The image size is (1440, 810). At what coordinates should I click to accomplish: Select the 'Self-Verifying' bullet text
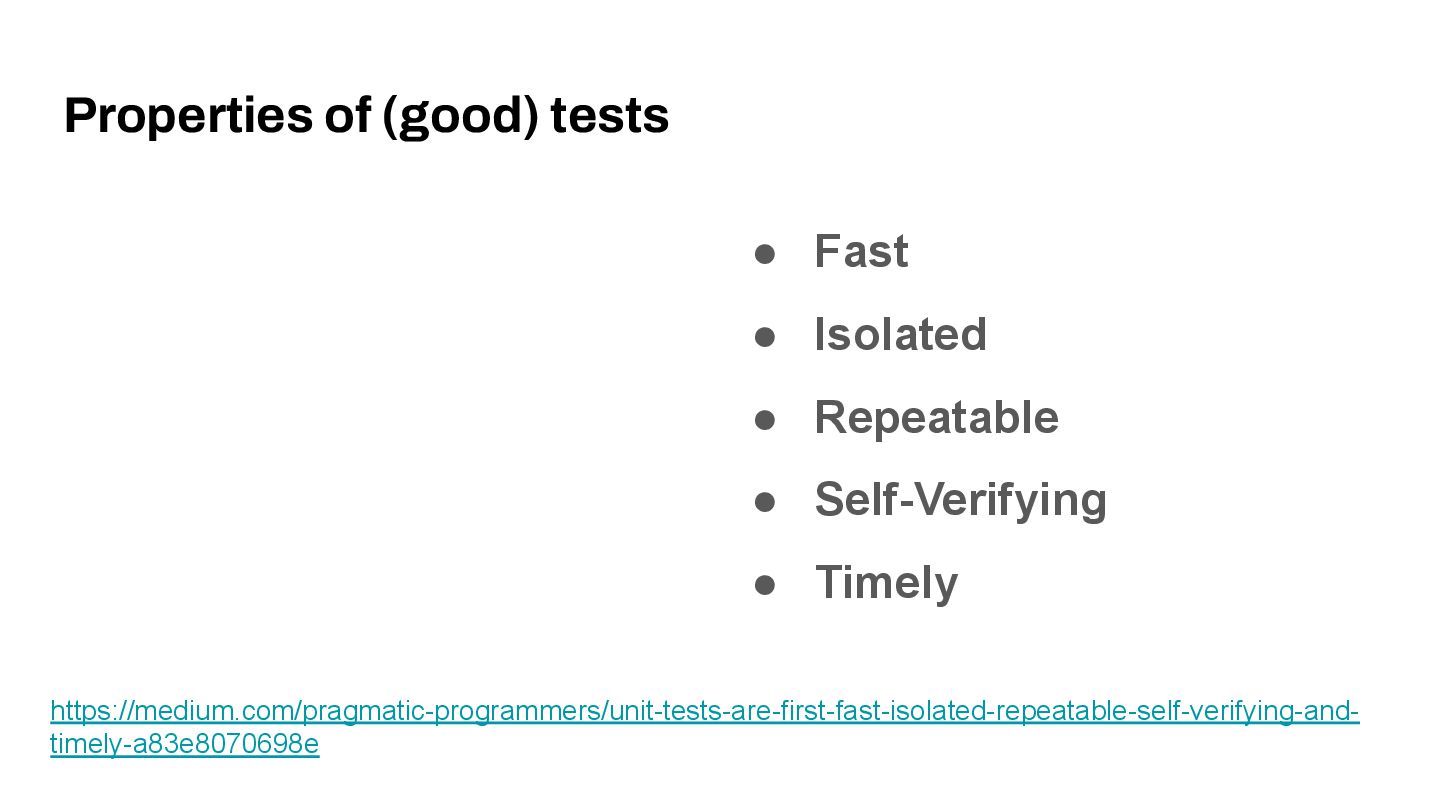960,500
